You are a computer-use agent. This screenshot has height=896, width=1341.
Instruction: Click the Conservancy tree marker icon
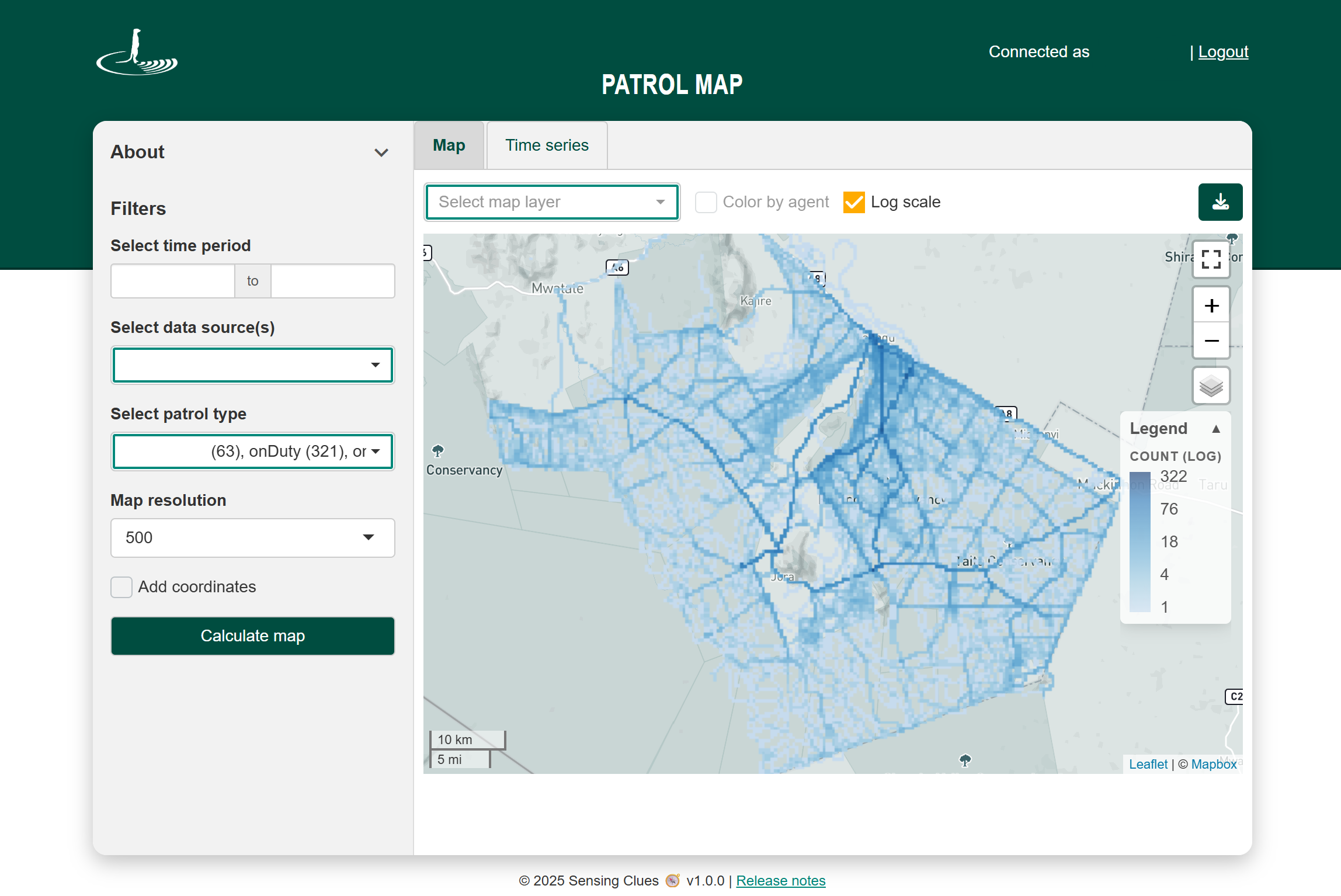pos(438,450)
